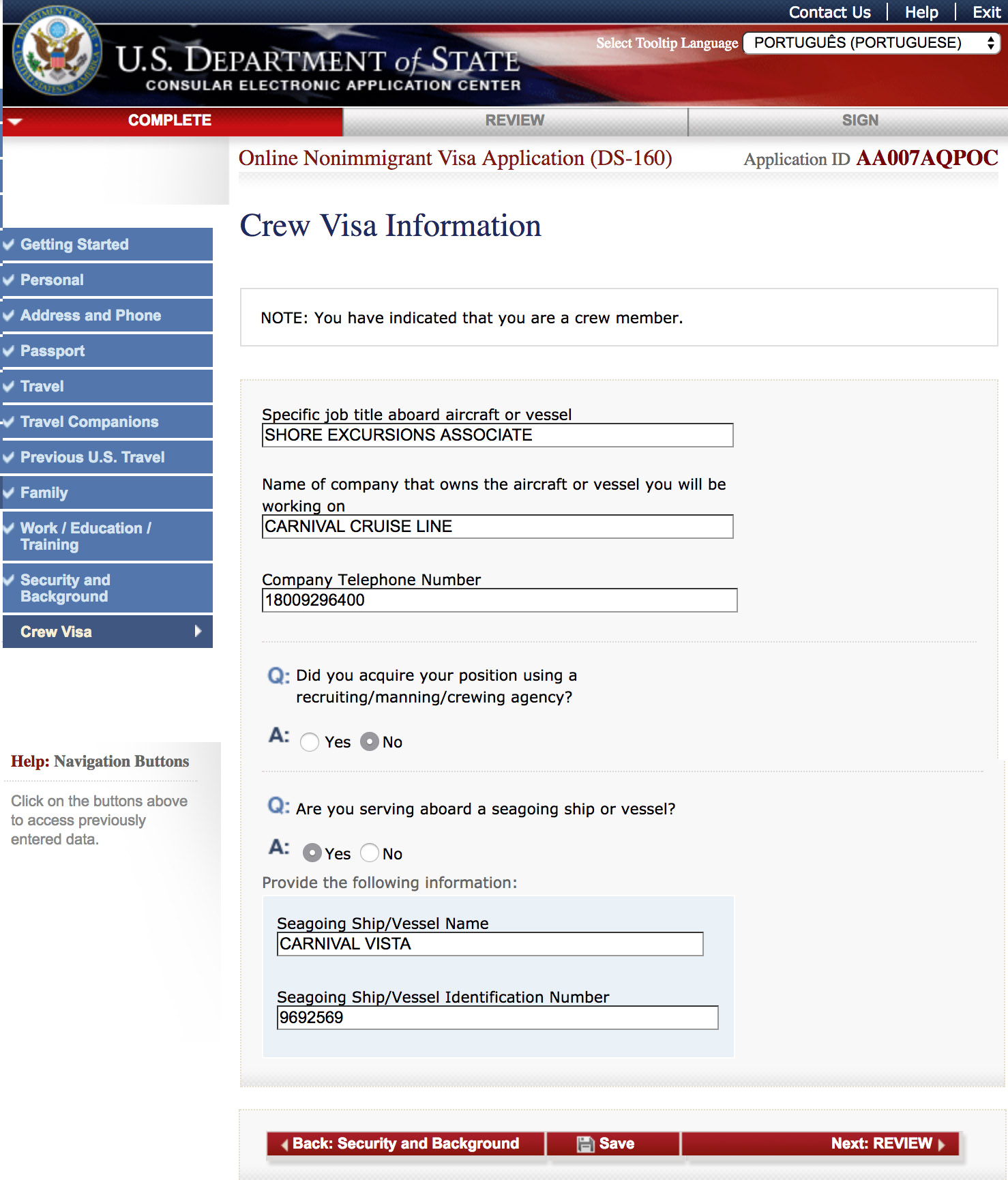Switch to the REVIEW tab
The image size is (1008, 1180).
(x=515, y=121)
